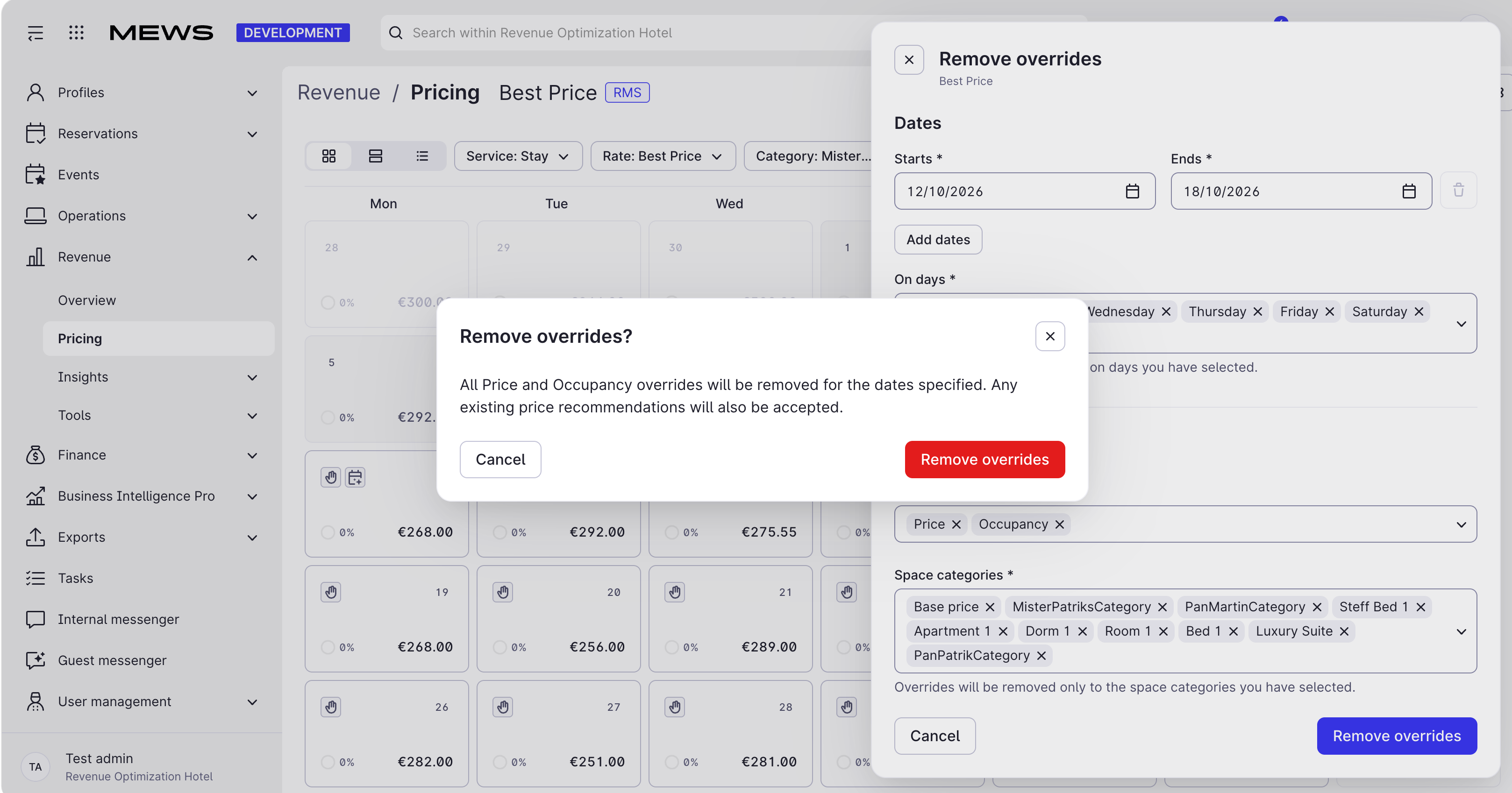The height and width of the screenshot is (793, 1512).
Task: Switch to the list view icon
Action: (x=422, y=156)
